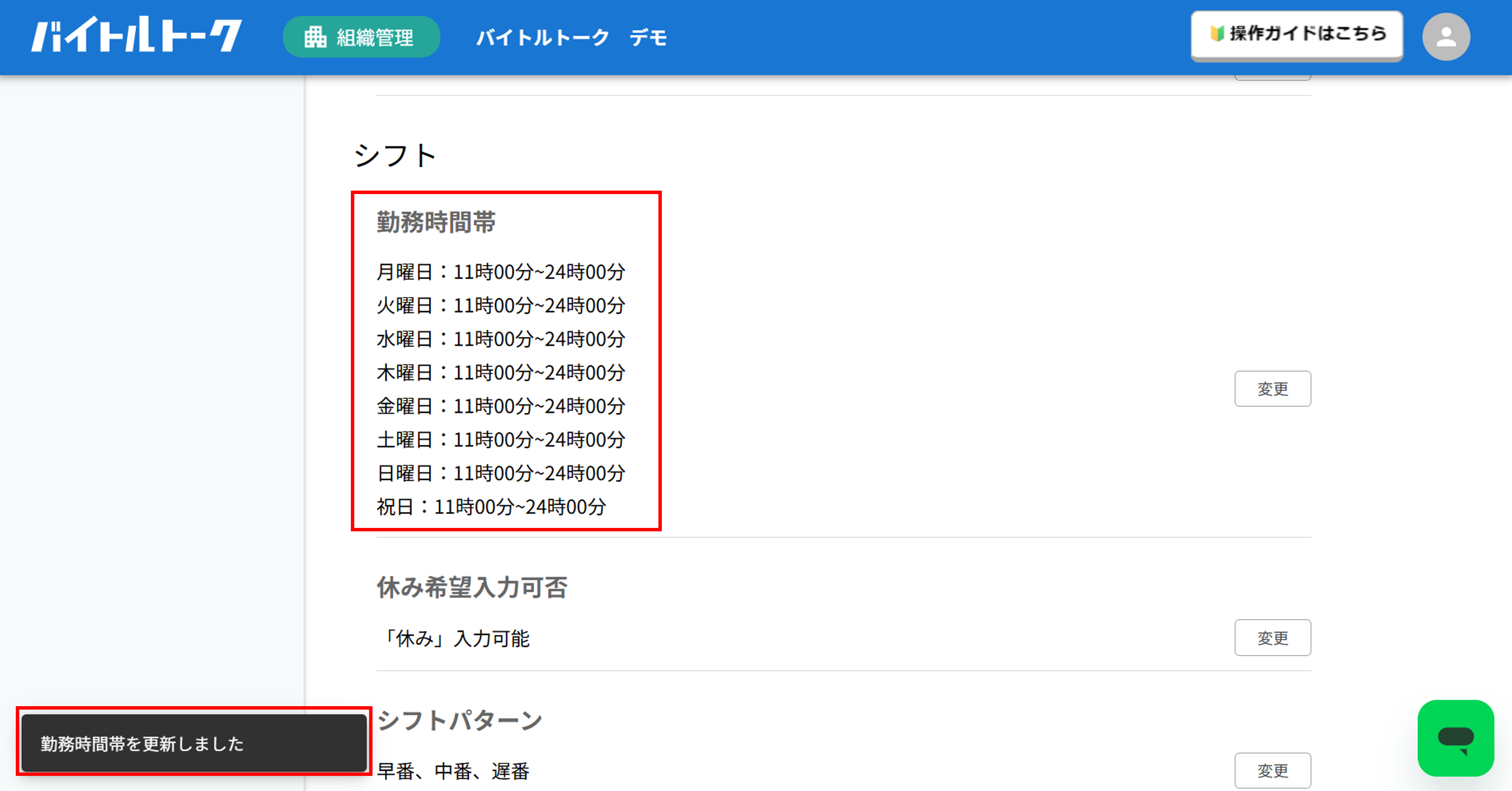This screenshot has height=791, width=1512.
Task: Click the 組織管理 building icon
Action: [x=315, y=37]
